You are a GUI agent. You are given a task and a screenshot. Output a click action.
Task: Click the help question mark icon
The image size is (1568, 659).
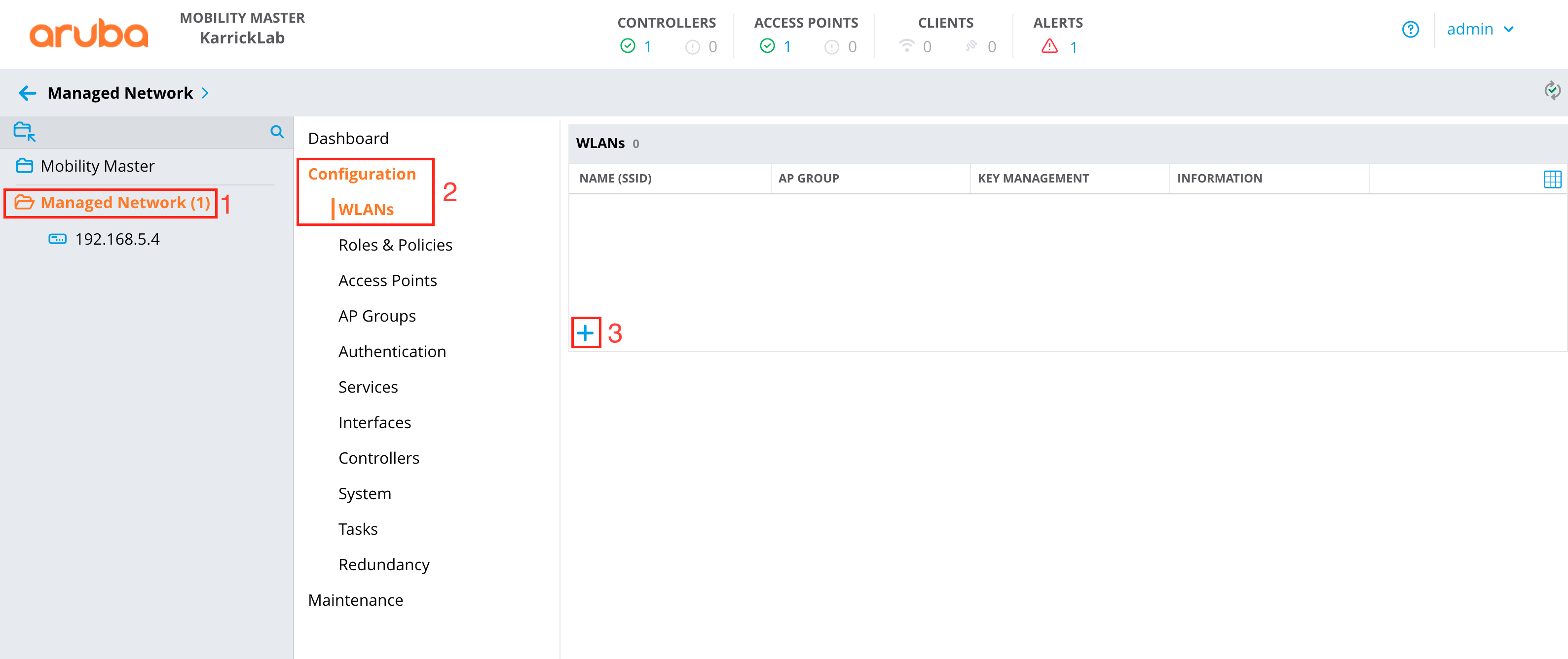coord(1410,29)
